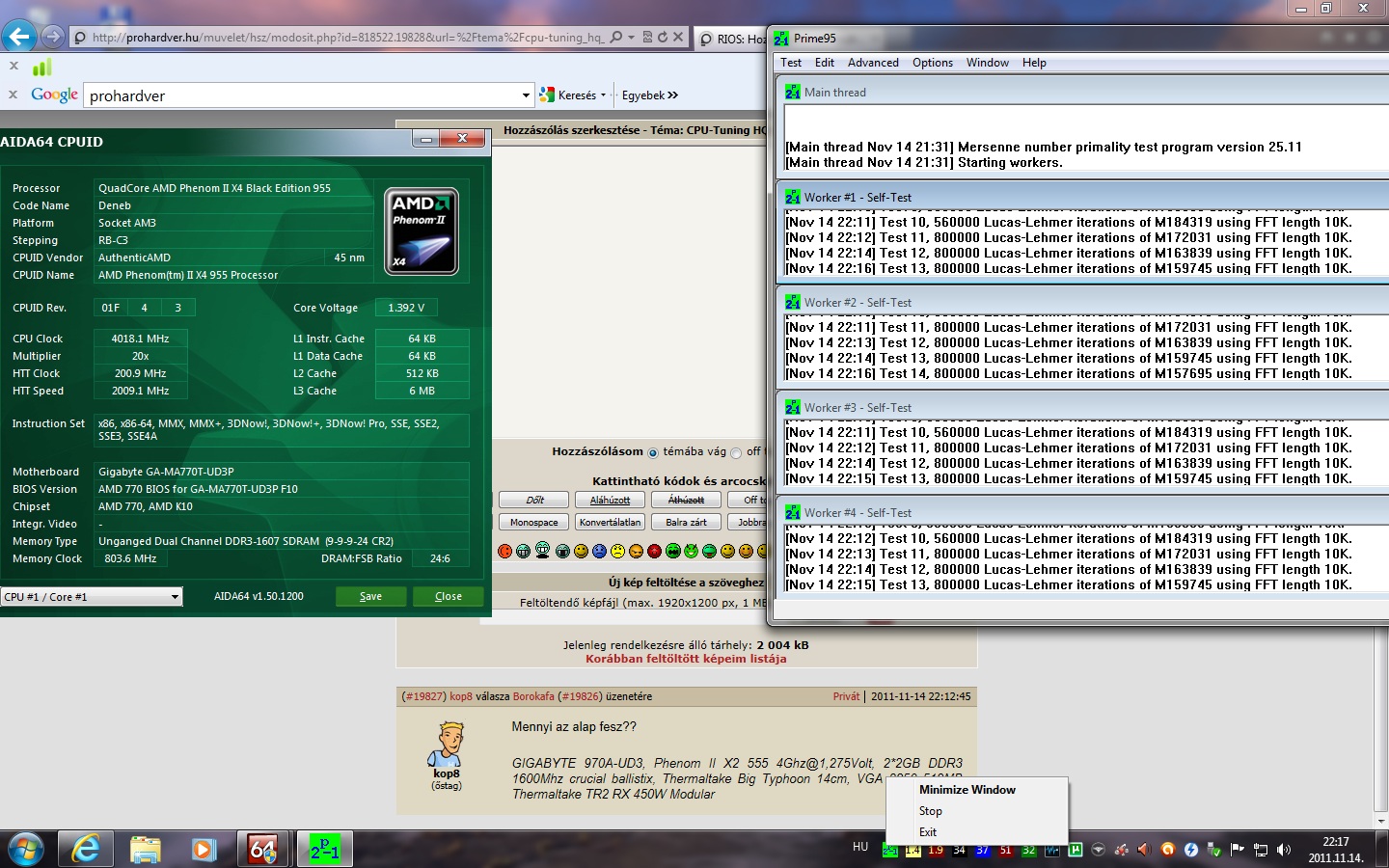
Task: Click the white volume speaker tray icon
Action: coord(1284,850)
